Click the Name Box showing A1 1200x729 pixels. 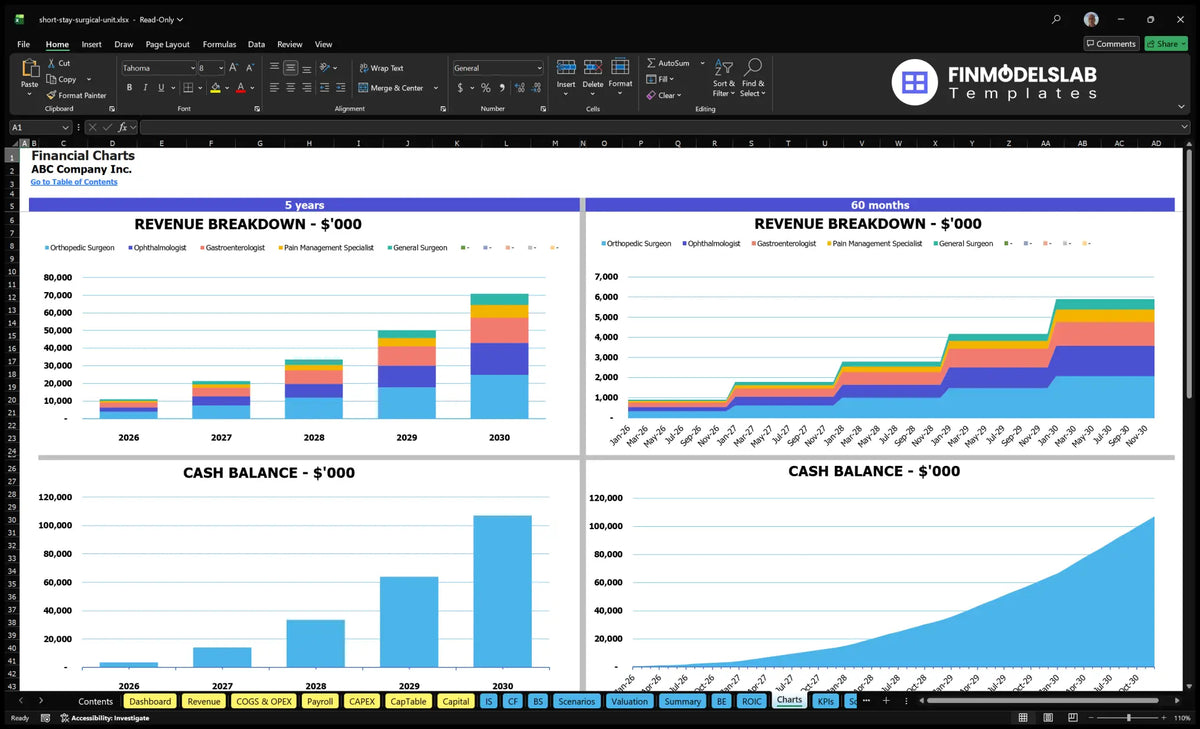click(40, 127)
